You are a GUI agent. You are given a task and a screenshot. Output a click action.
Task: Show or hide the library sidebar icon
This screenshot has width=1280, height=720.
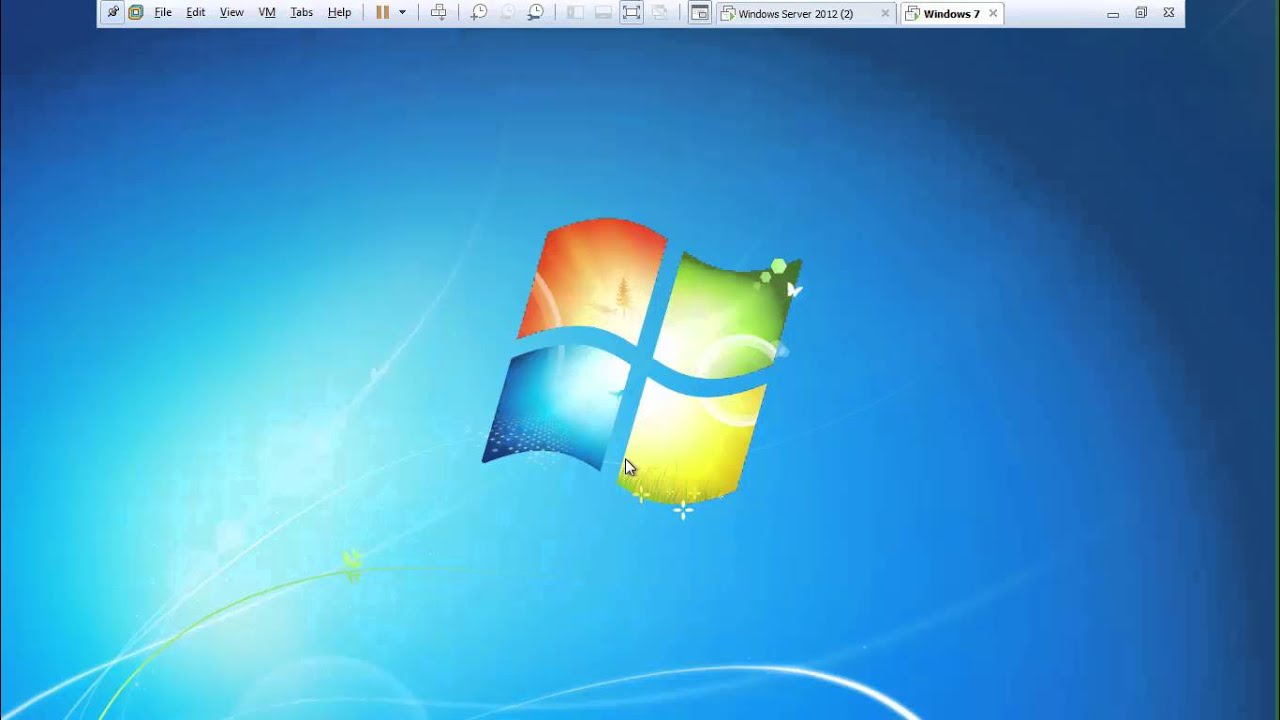[575, 13]
